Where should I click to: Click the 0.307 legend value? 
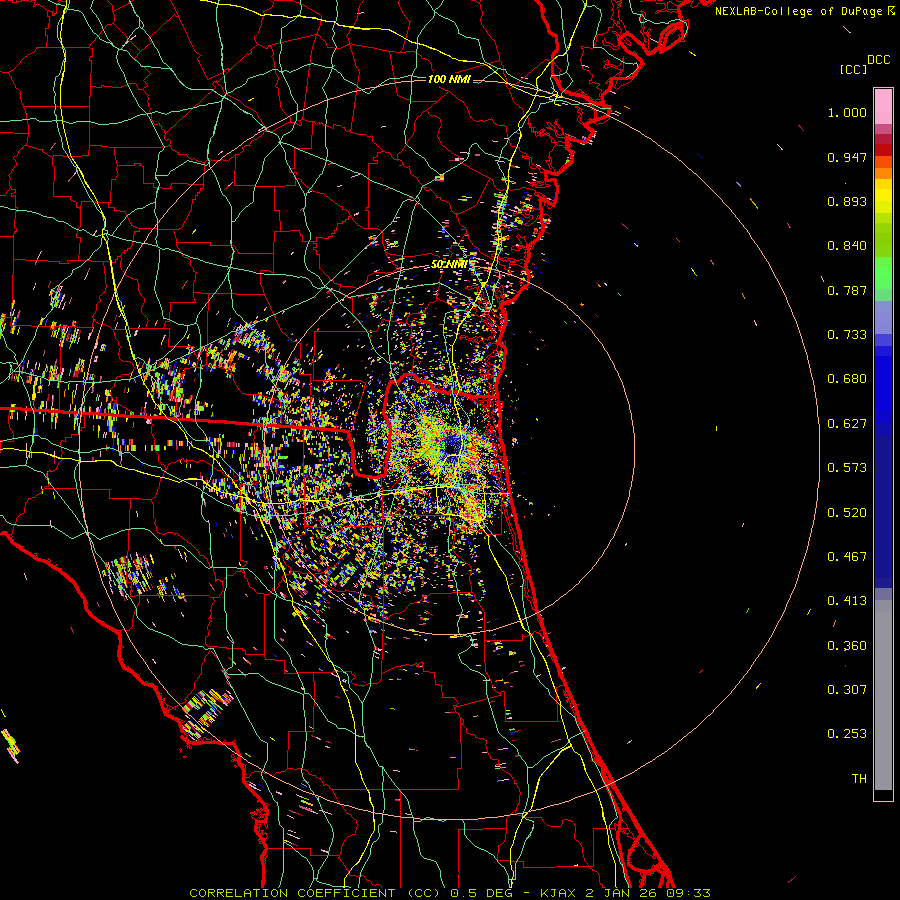[847, 690]
